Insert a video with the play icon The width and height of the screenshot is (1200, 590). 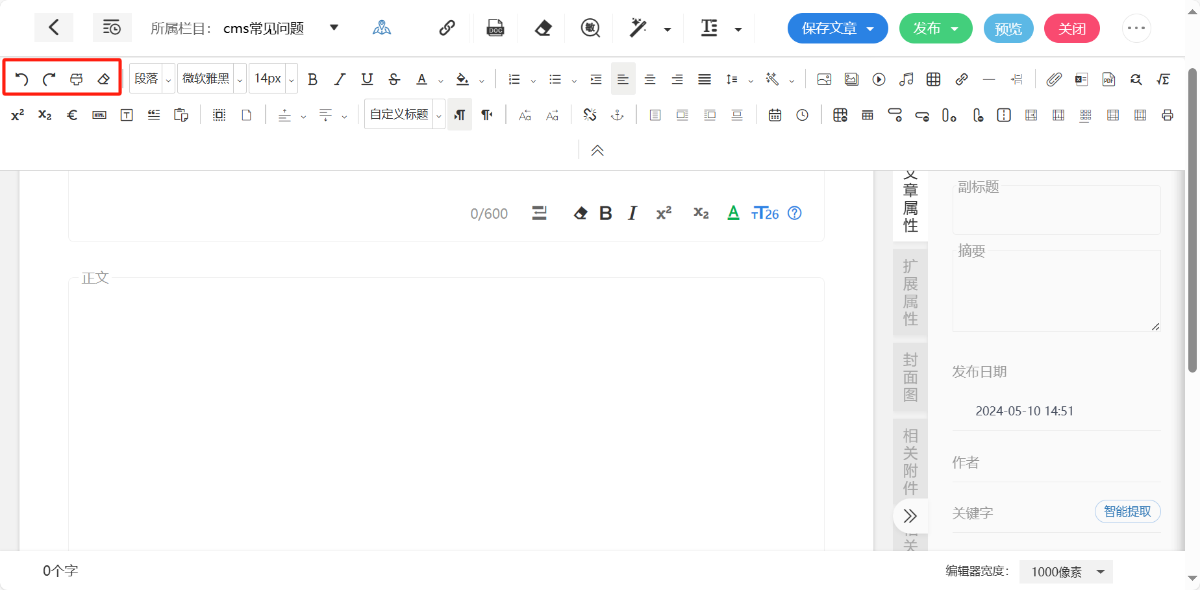point(879,79)
